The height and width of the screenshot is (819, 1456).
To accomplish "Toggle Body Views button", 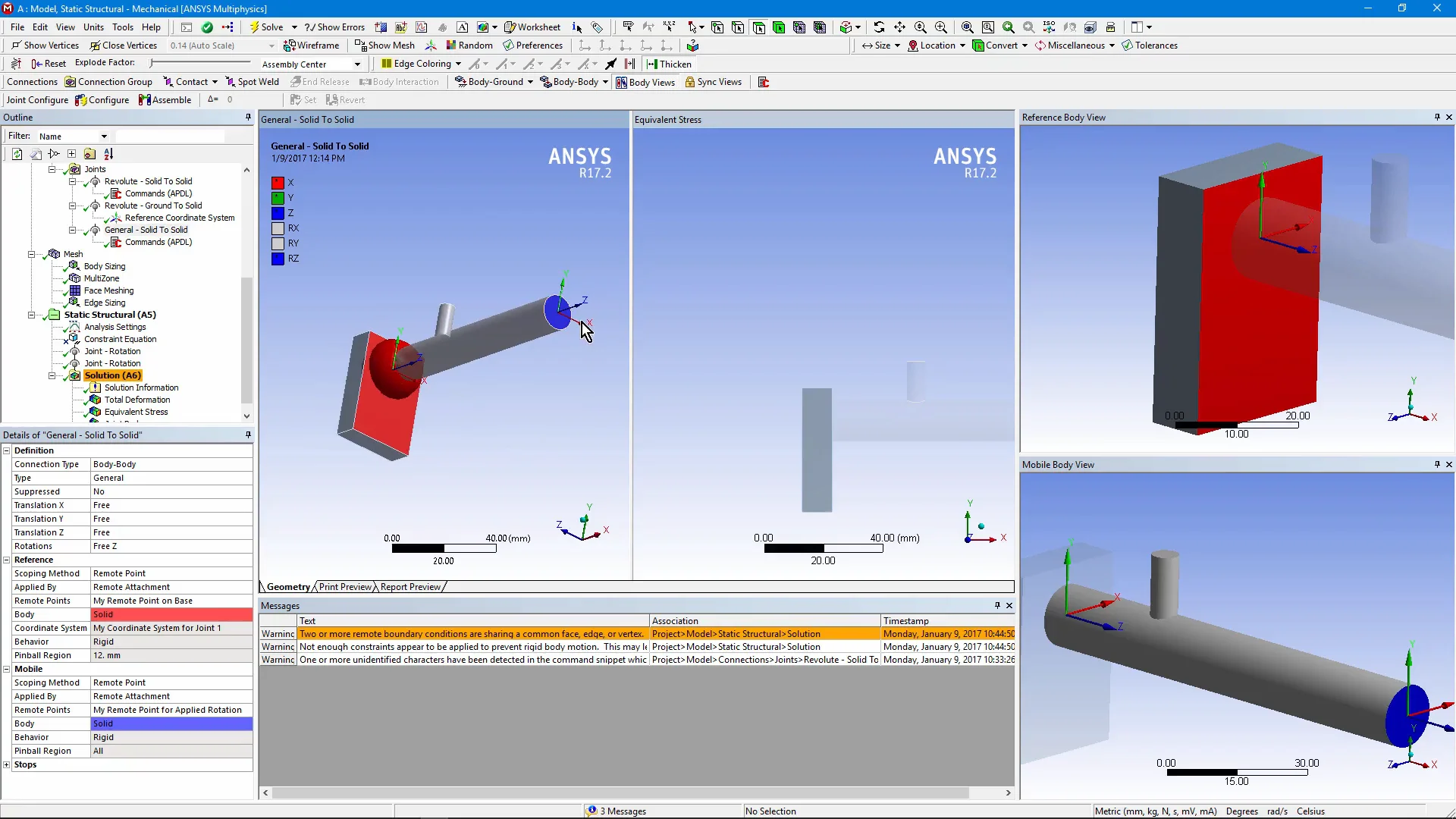I will click(x=645, y=82).
